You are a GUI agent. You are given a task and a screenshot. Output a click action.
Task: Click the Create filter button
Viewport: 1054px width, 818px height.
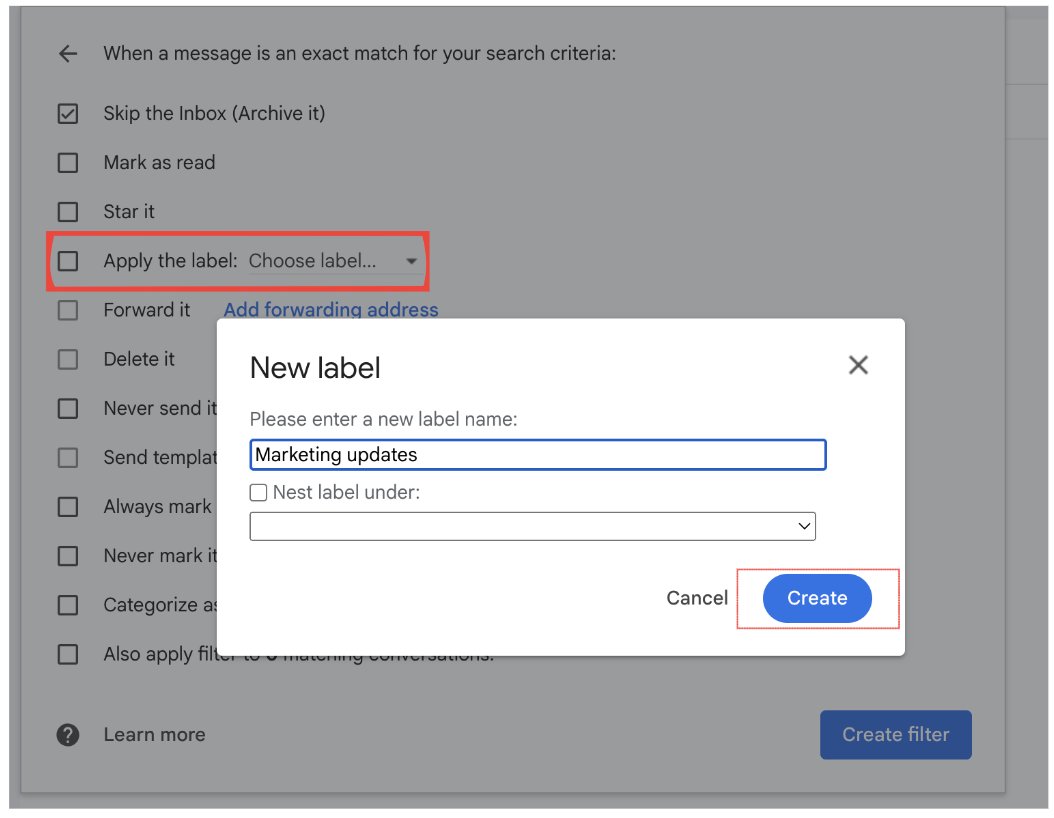(x=895, y=734)
